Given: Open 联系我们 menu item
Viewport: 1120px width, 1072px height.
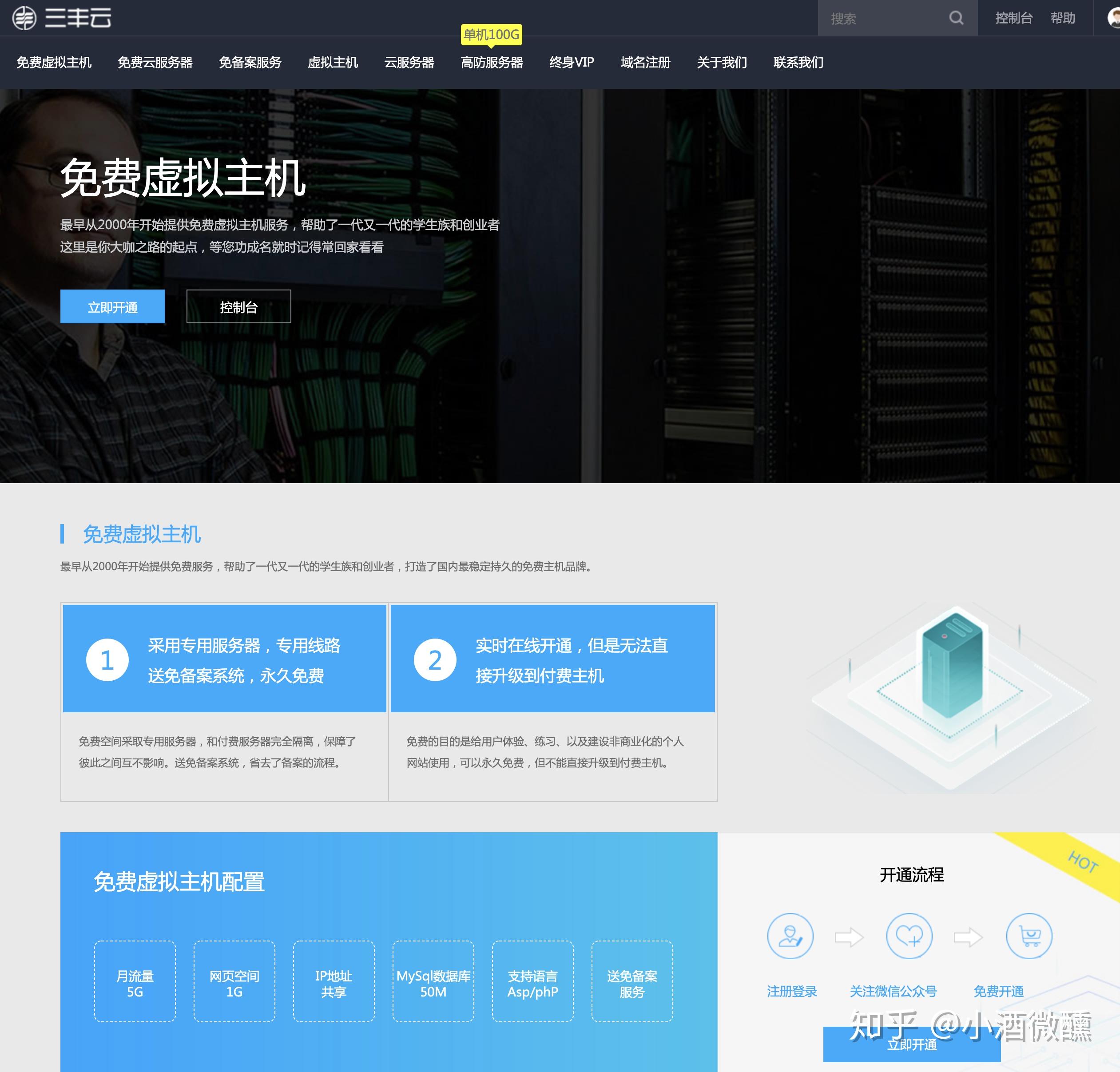Looking at the screenshot, I should click(798, 62).
